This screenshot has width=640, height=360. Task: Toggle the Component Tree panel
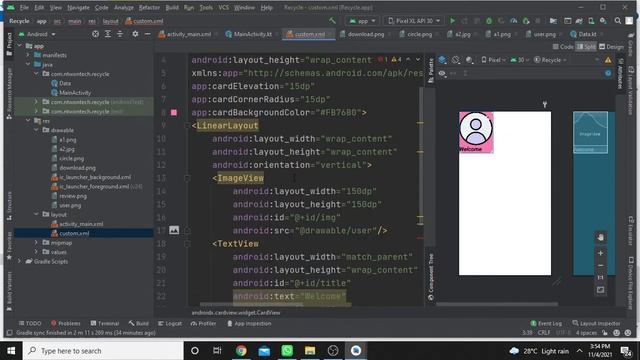431,277
